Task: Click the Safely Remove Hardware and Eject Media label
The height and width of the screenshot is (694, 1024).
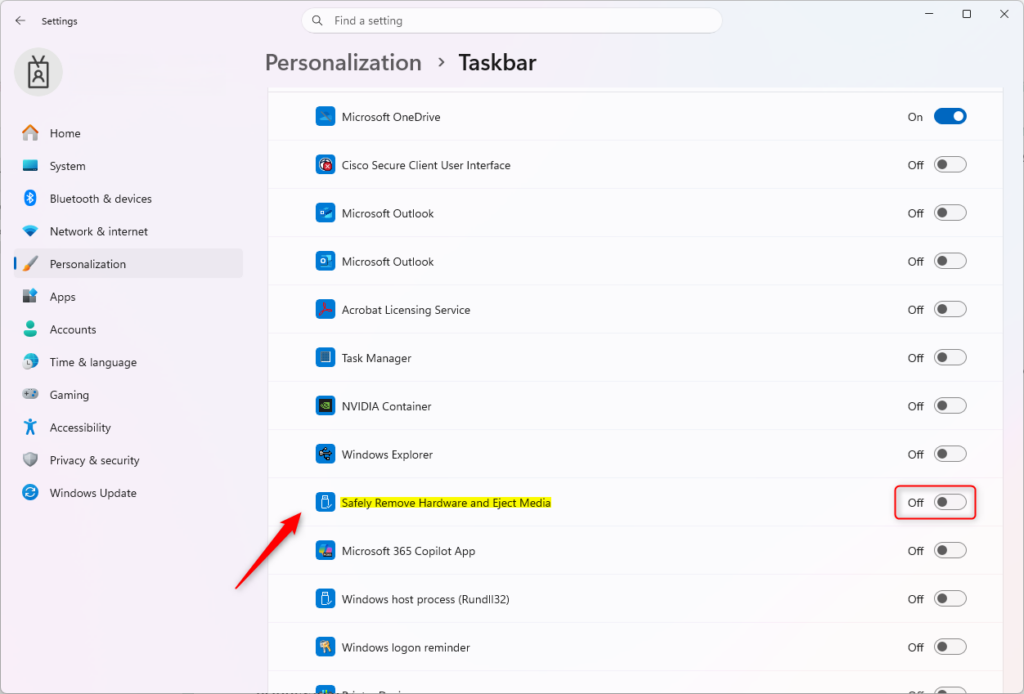Action: [446, 503]
